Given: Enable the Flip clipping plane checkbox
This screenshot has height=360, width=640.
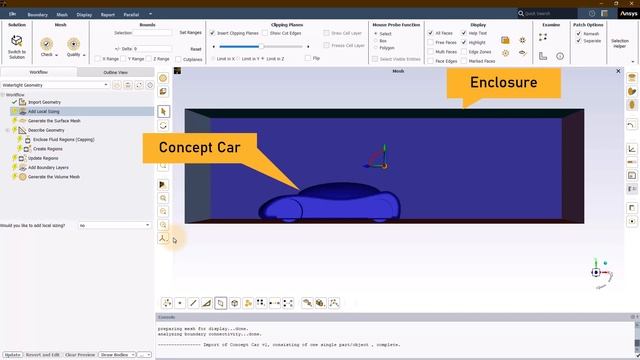Looking at the screenshot, I should 308,58.
